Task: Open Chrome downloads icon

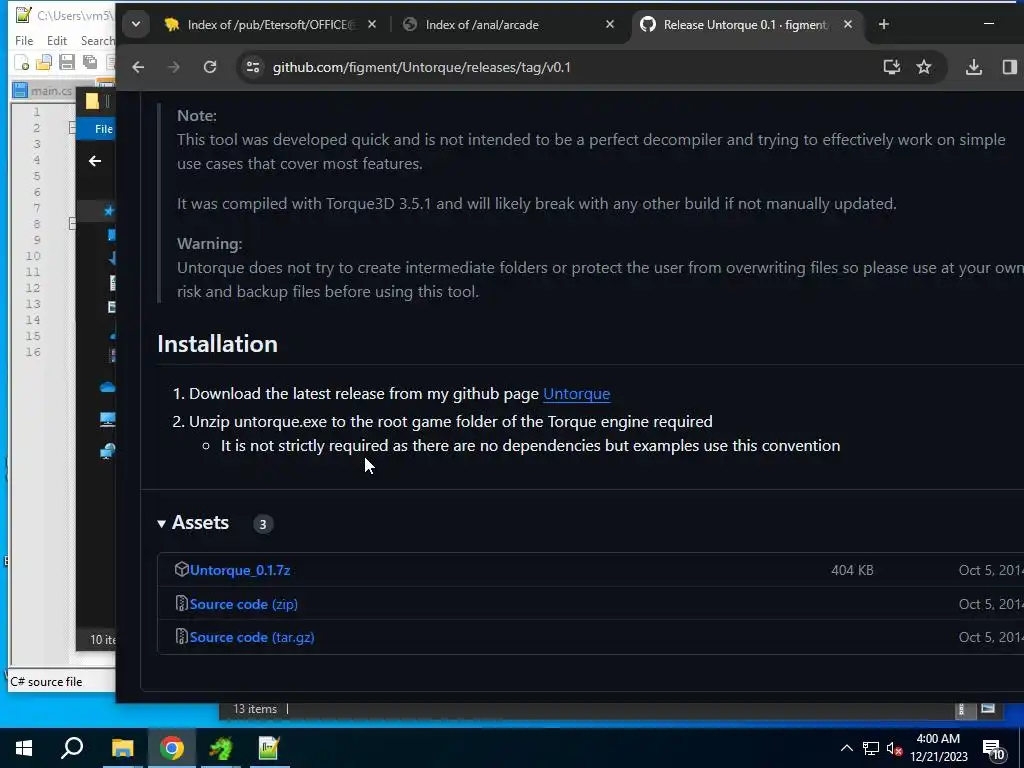Action: point(974,67)
